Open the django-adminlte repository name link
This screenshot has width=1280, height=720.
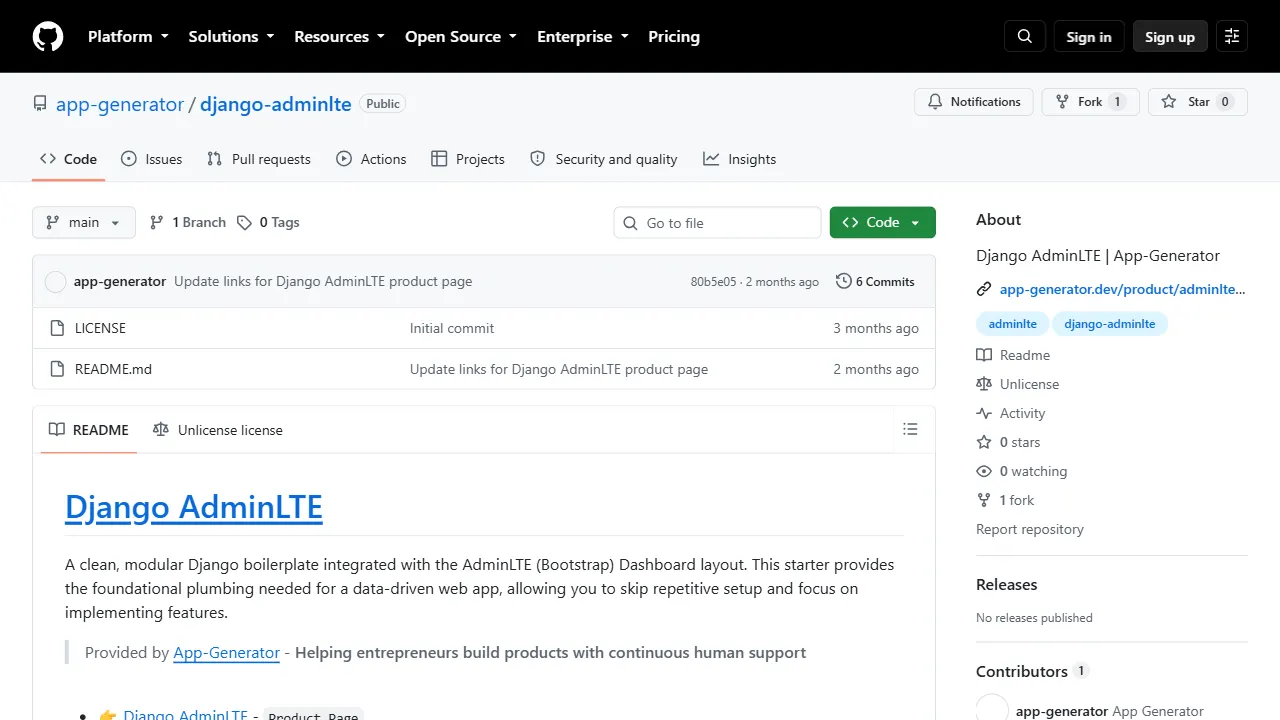(276, 104)
